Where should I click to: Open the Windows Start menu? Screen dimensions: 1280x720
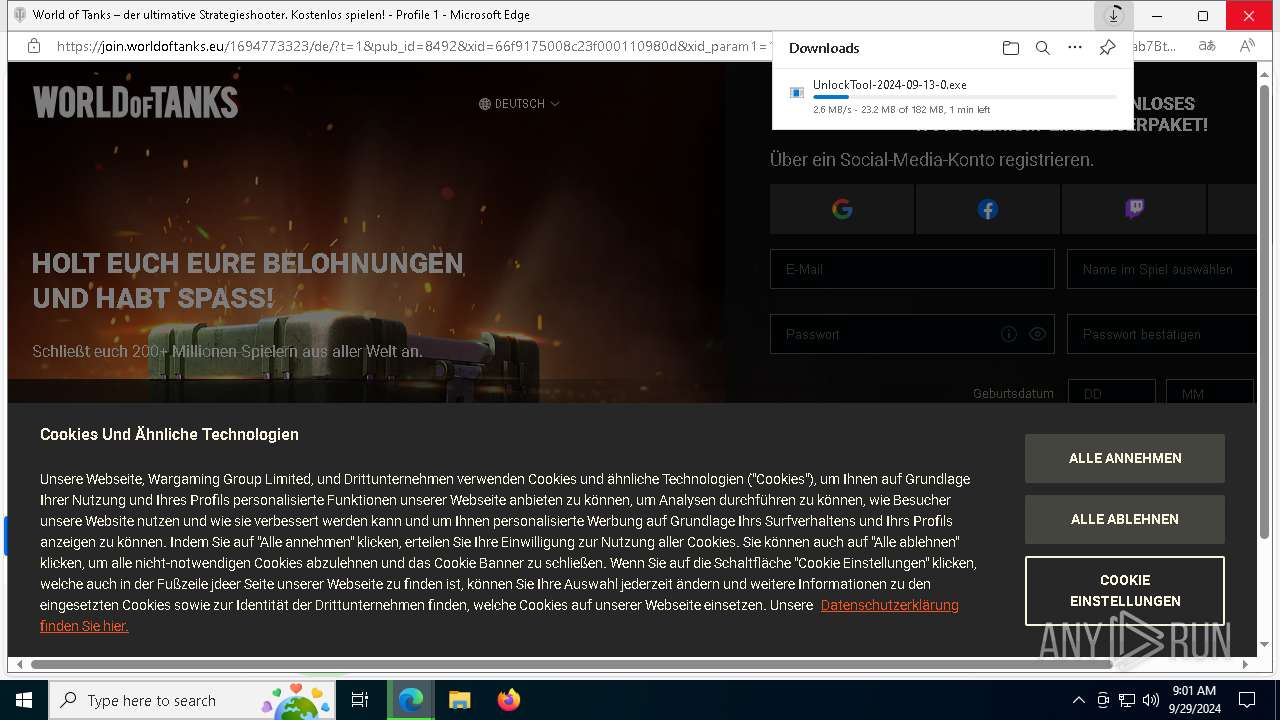coord(24,700)
